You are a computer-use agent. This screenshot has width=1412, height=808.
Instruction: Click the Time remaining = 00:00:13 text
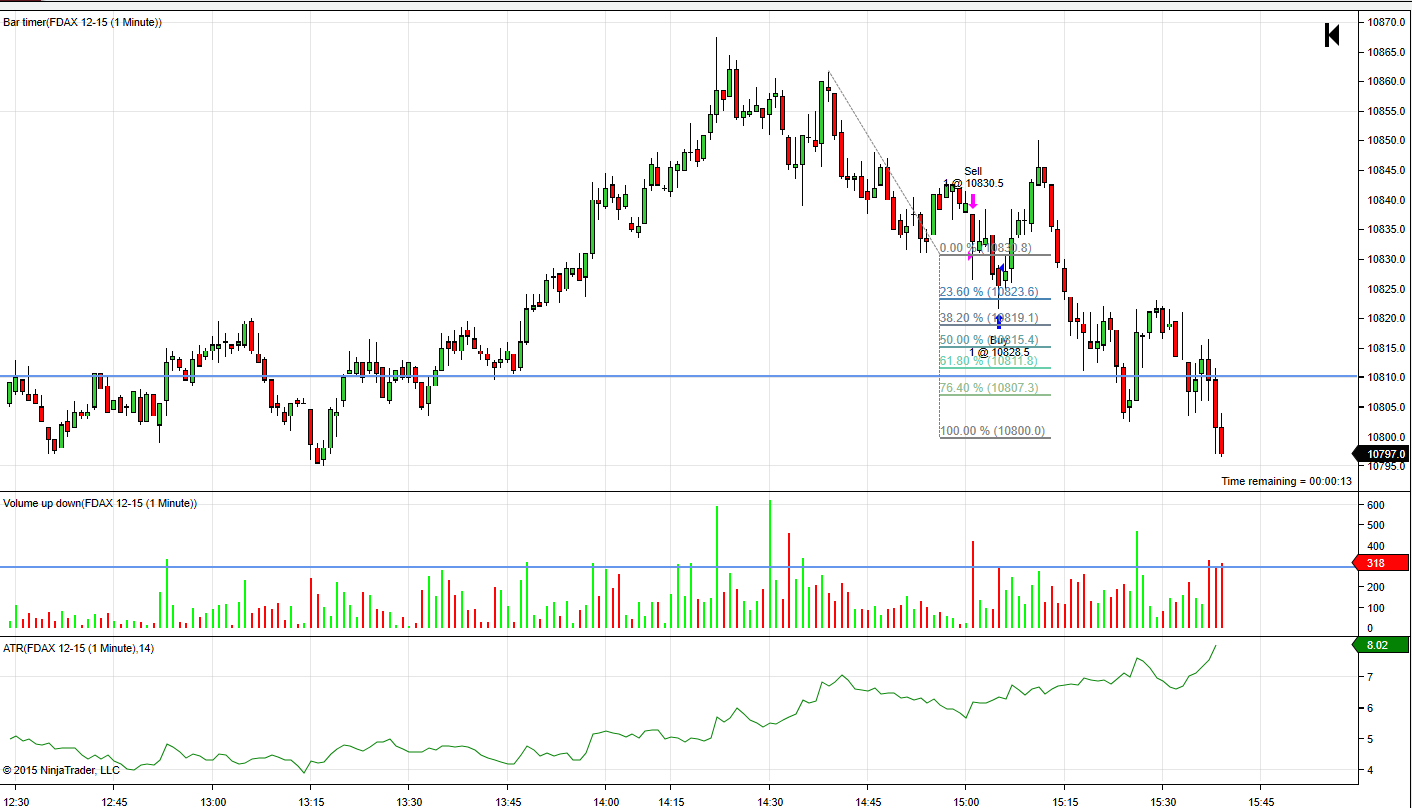[1286, 481]
